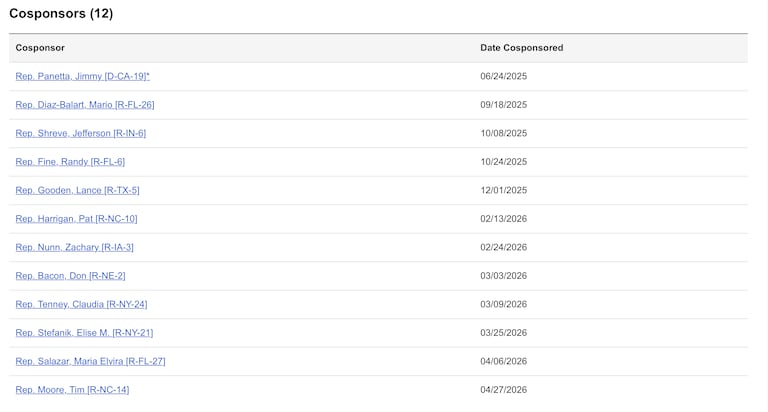Click the 06/24/2025 date cell
Screen dimensions: 768x412
[x=503, y=76]
